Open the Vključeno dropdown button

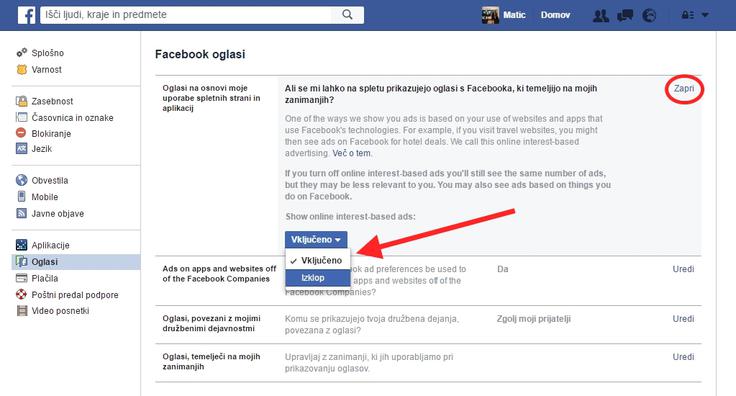coord(316,239)
